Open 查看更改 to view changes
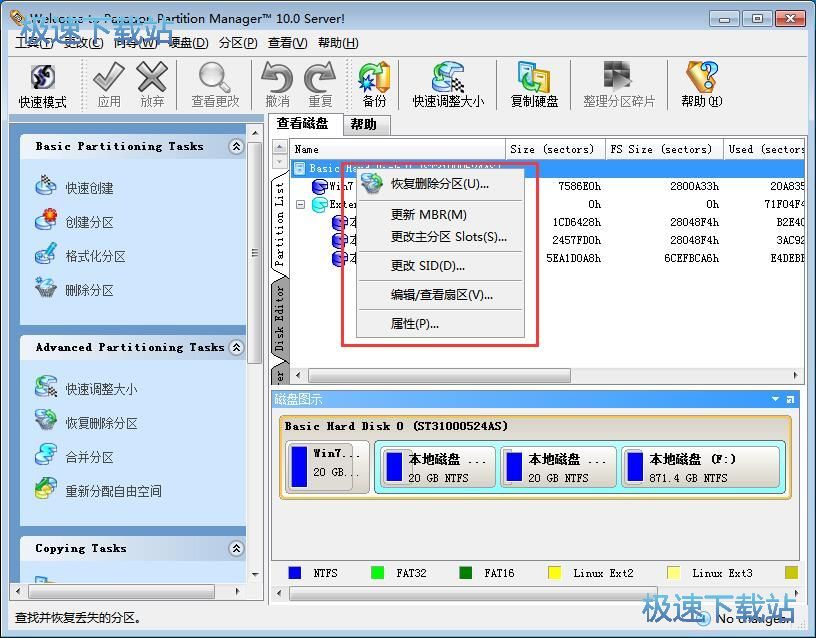The height and width of the screenshot is (638, 816). pos(215,86)
